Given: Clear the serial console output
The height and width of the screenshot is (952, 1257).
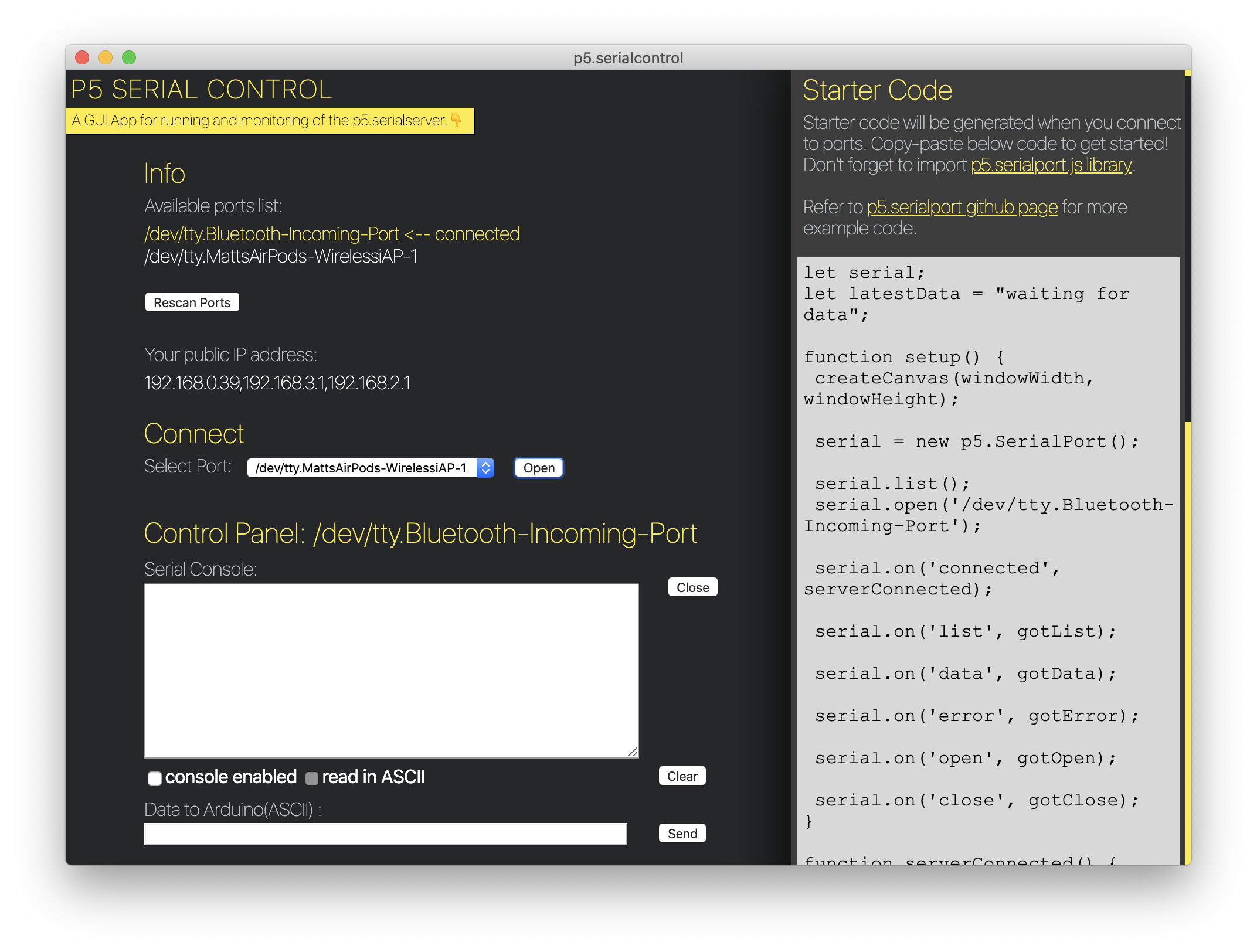Looking at the screenshot, I should click(x=682, y=776).
